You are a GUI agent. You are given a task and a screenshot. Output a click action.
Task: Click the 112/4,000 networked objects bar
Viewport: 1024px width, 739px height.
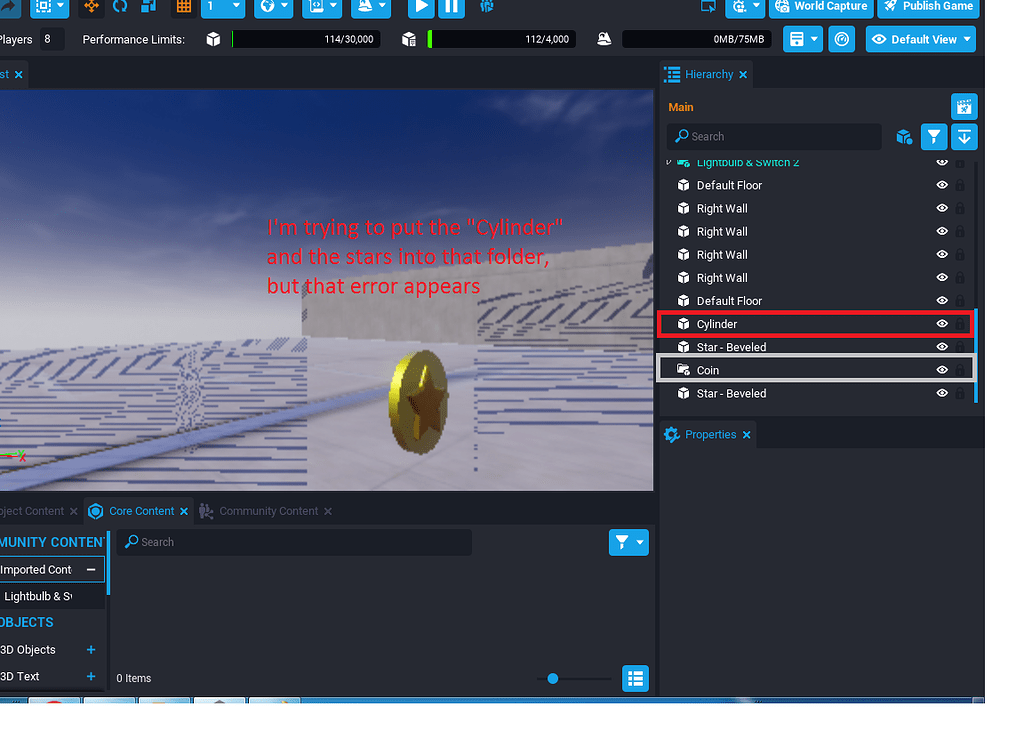[501, 39]
